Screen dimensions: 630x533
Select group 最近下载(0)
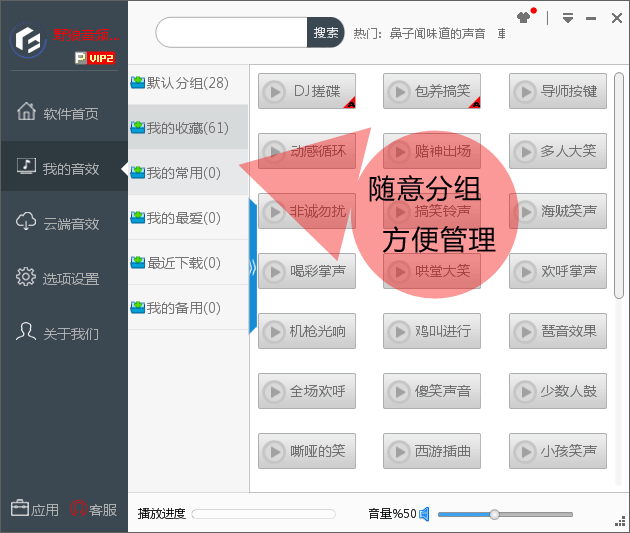188,263
